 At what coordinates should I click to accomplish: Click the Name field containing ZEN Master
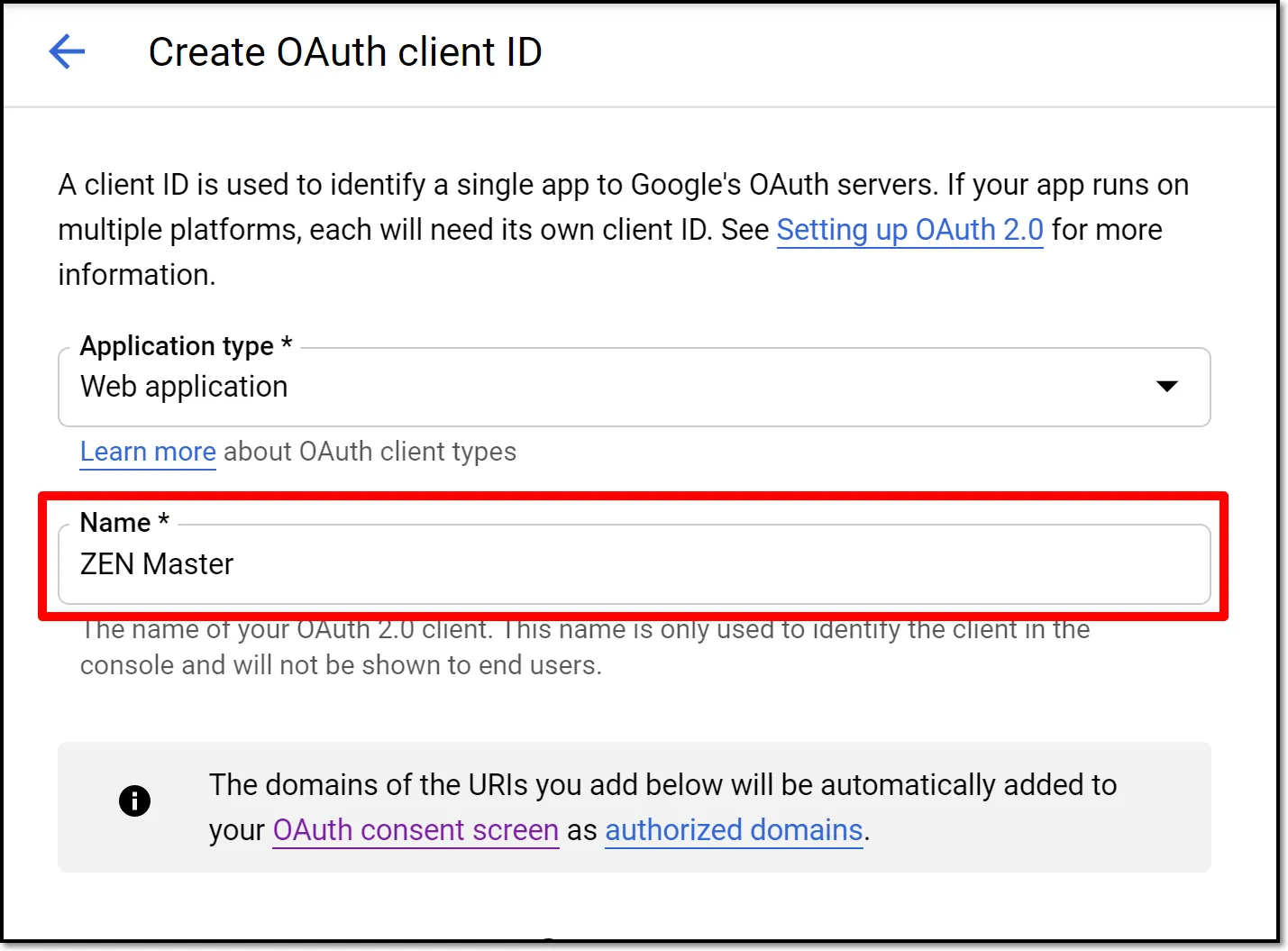634,564
